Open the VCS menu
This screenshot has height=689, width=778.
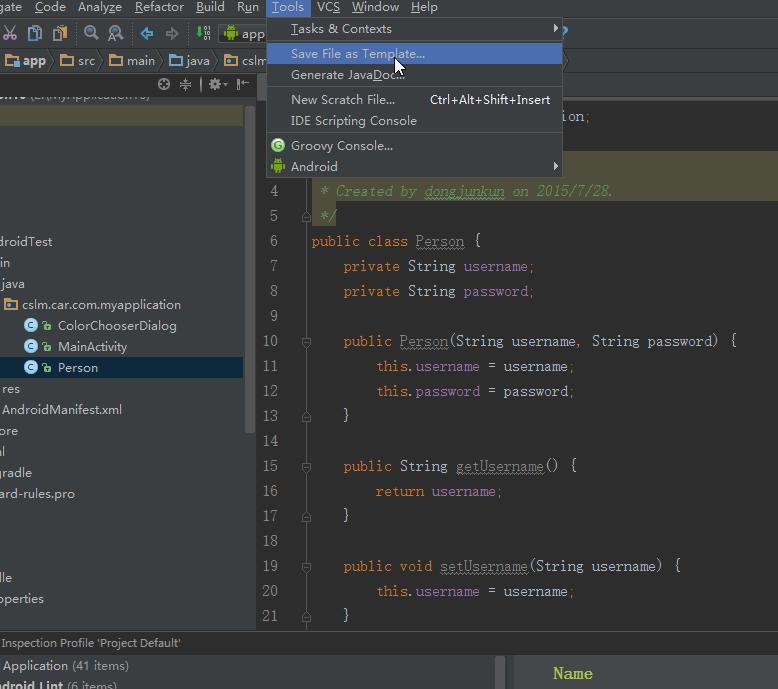[x=328, y=7]
